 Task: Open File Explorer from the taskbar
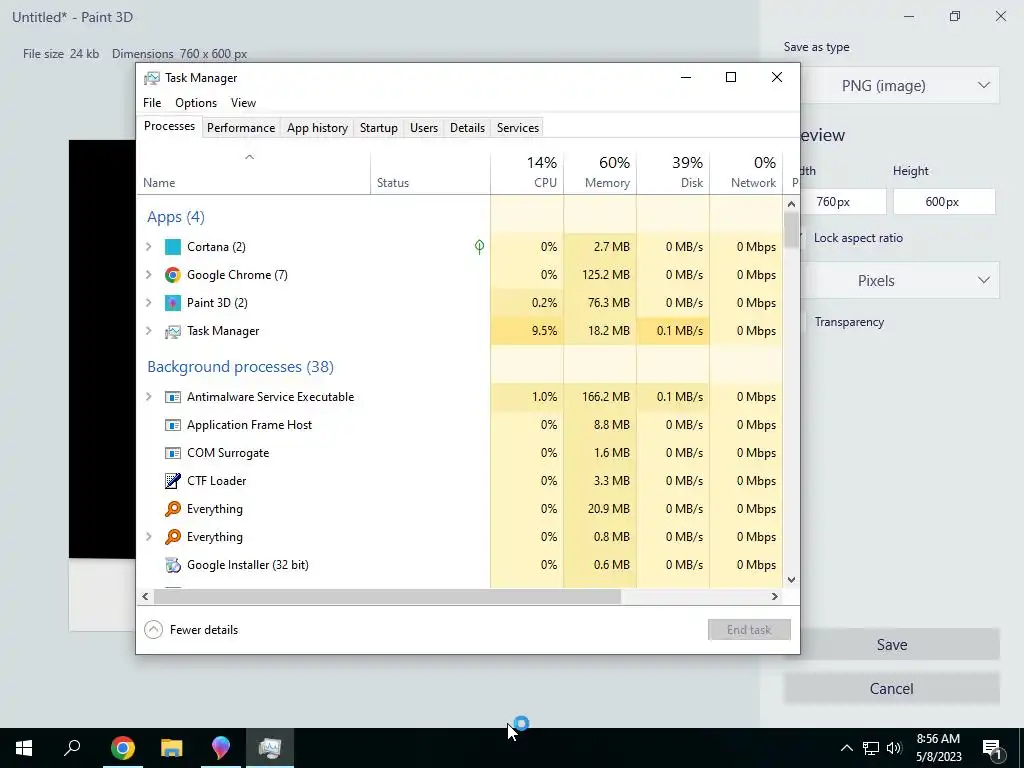172,748
